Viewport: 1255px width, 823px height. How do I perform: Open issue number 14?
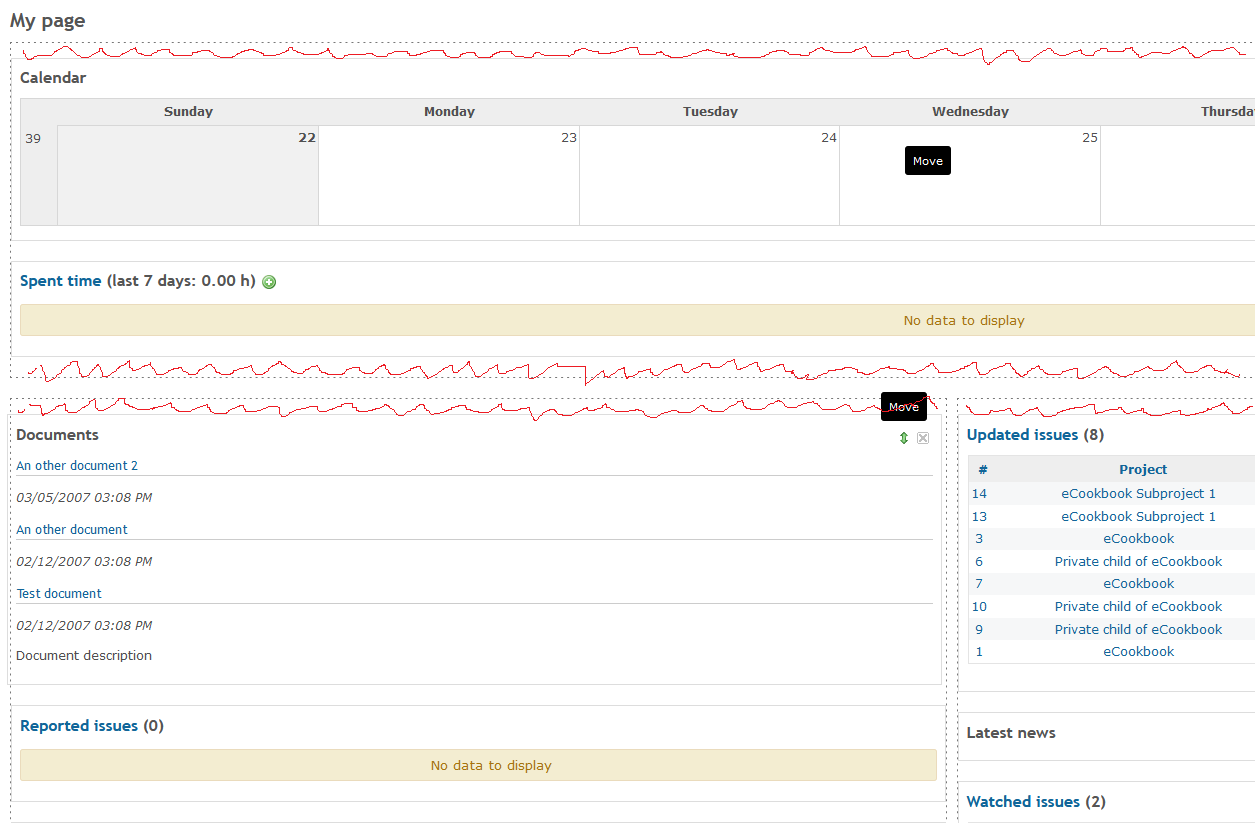pyautogui.click(x=979, y=494)
